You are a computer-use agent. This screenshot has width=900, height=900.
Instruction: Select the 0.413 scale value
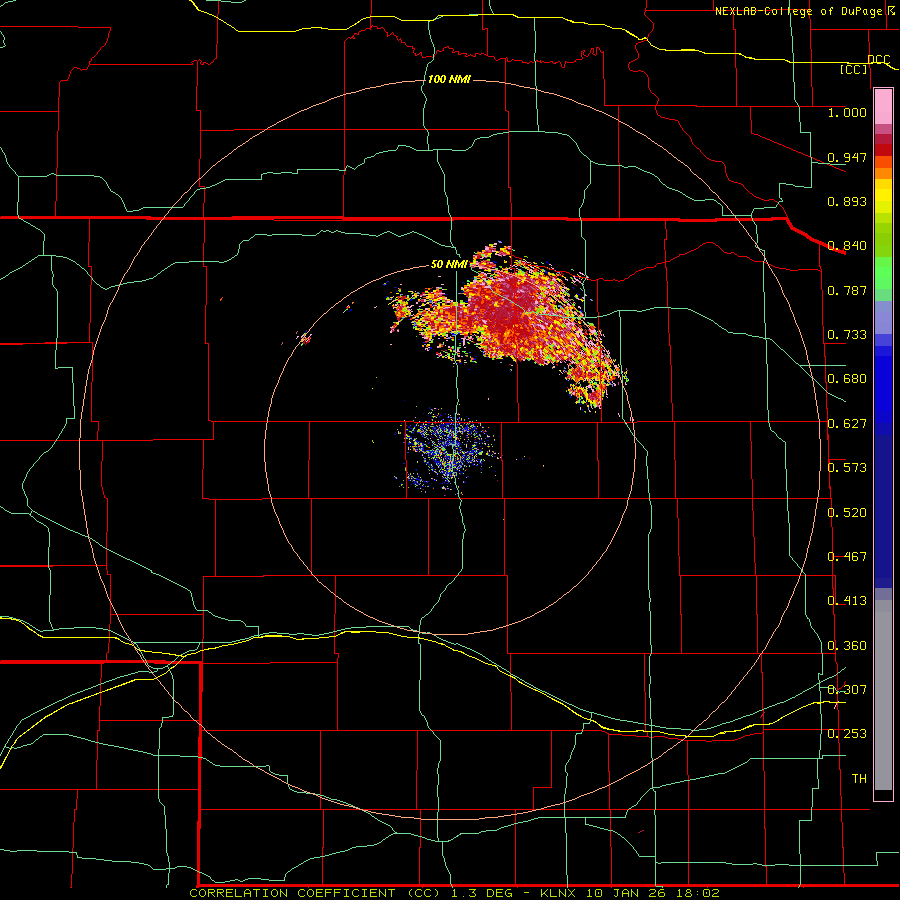tap(847, 601)
